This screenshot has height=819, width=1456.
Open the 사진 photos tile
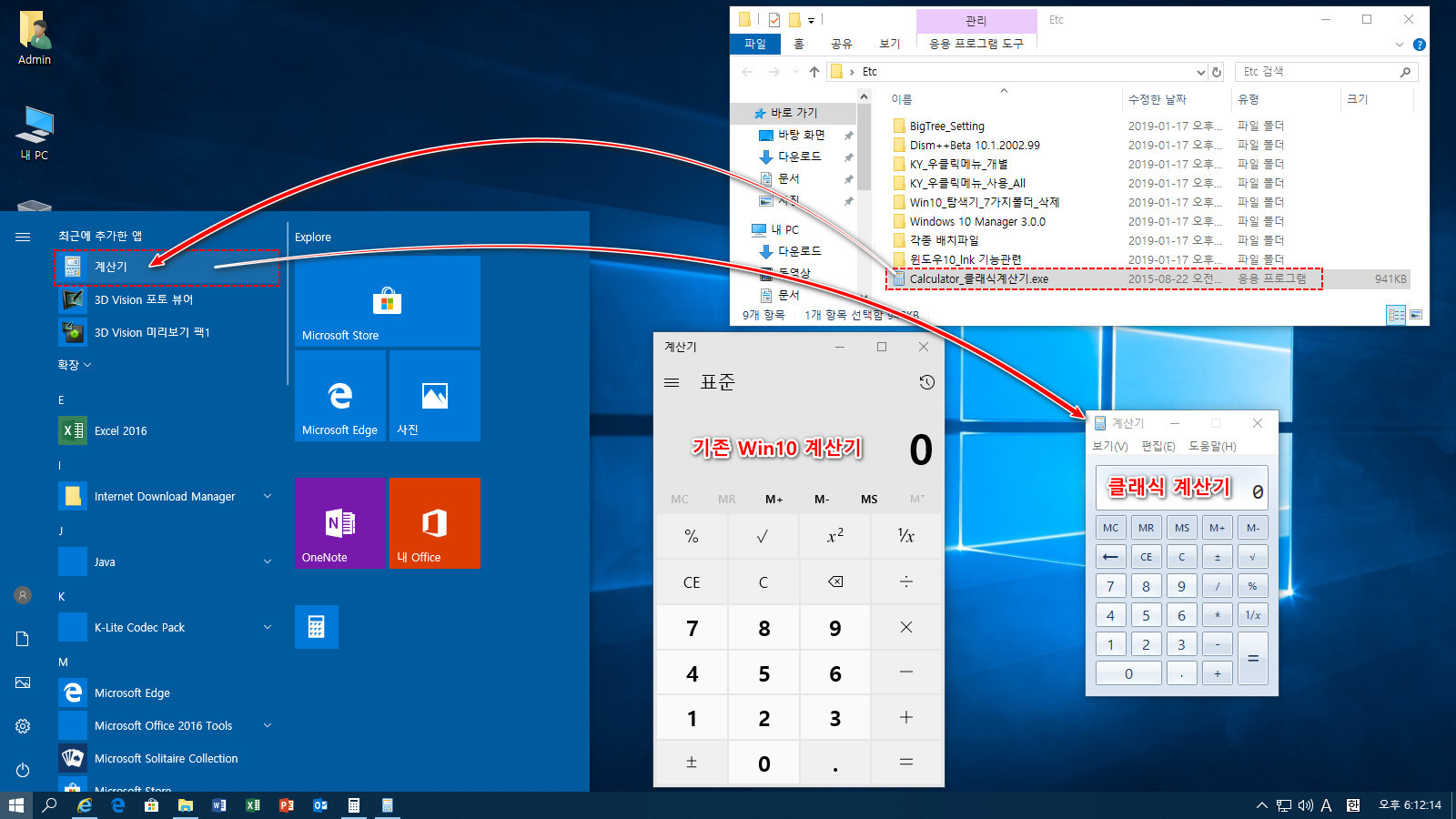435,396
